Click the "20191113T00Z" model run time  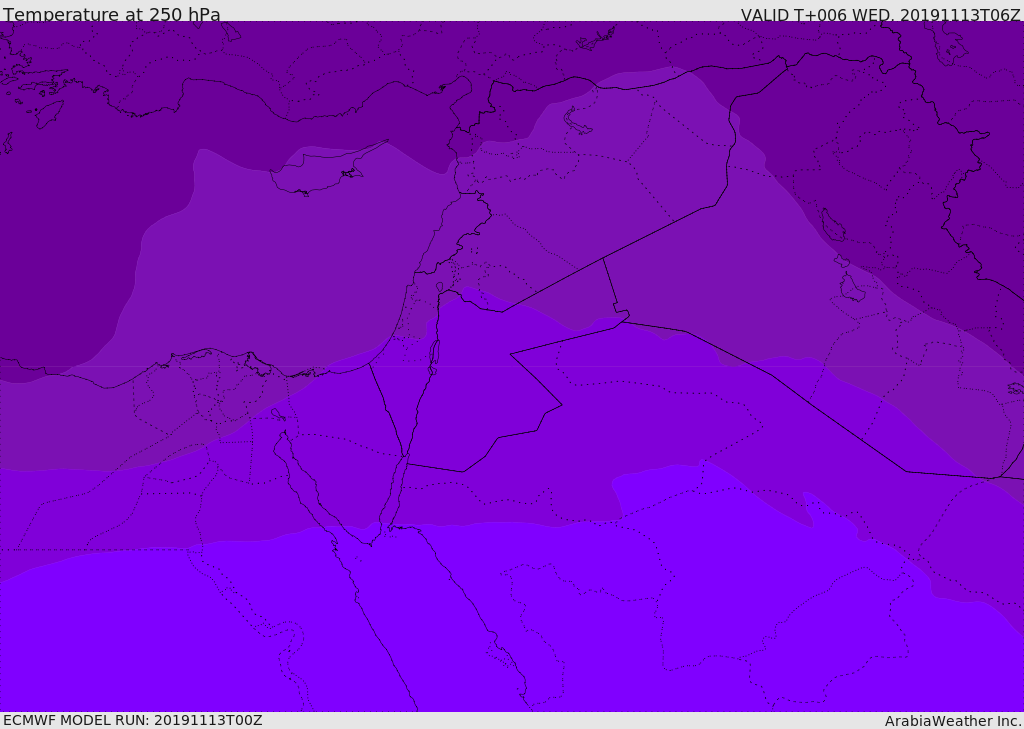[x=208, y=720]
